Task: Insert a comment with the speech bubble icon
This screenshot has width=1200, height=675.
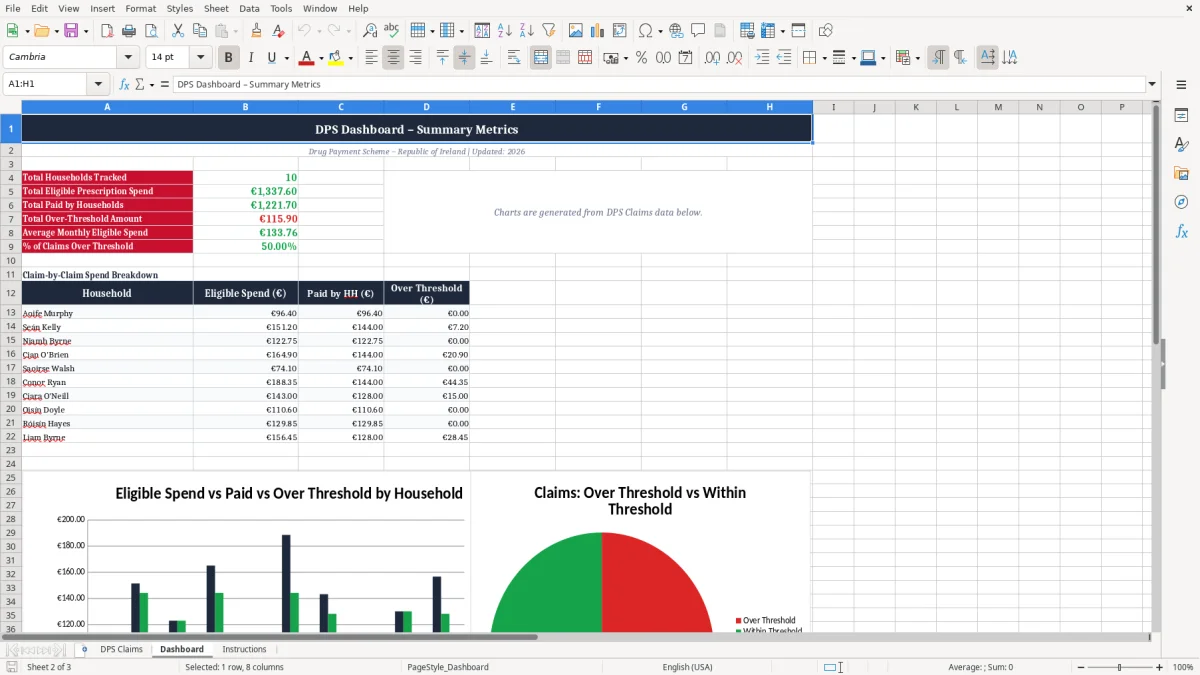Action: [x=698, y=31]
